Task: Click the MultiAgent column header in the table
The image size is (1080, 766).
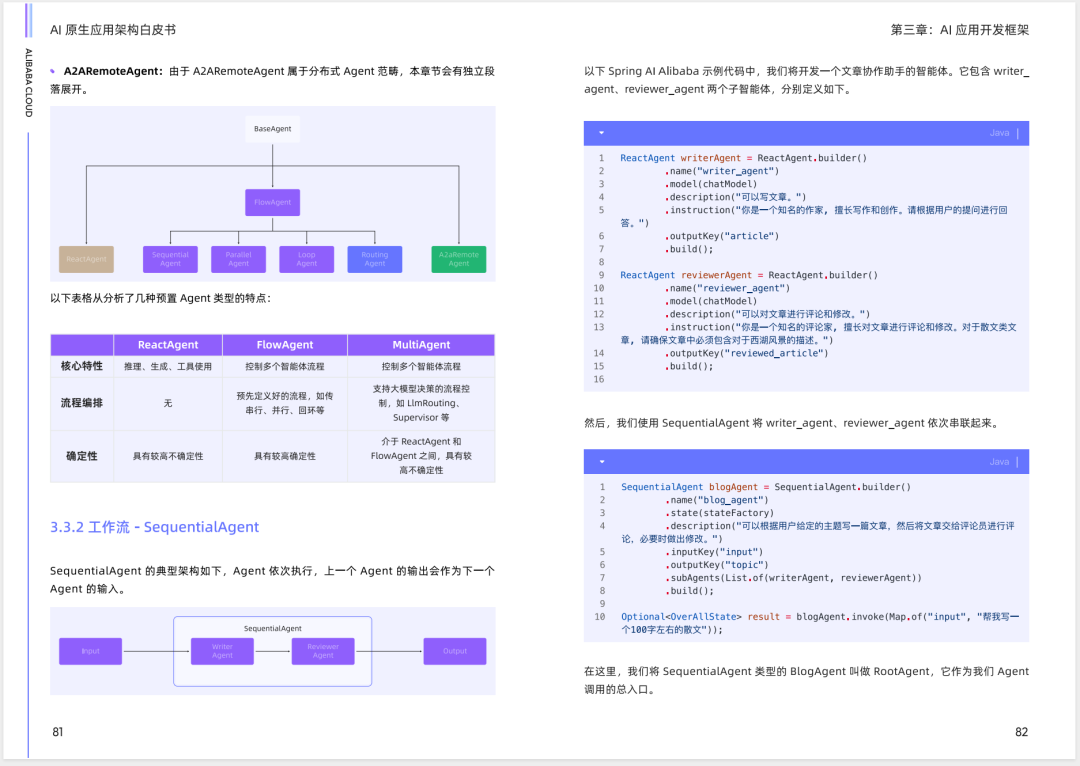Action: coord(422,345)
